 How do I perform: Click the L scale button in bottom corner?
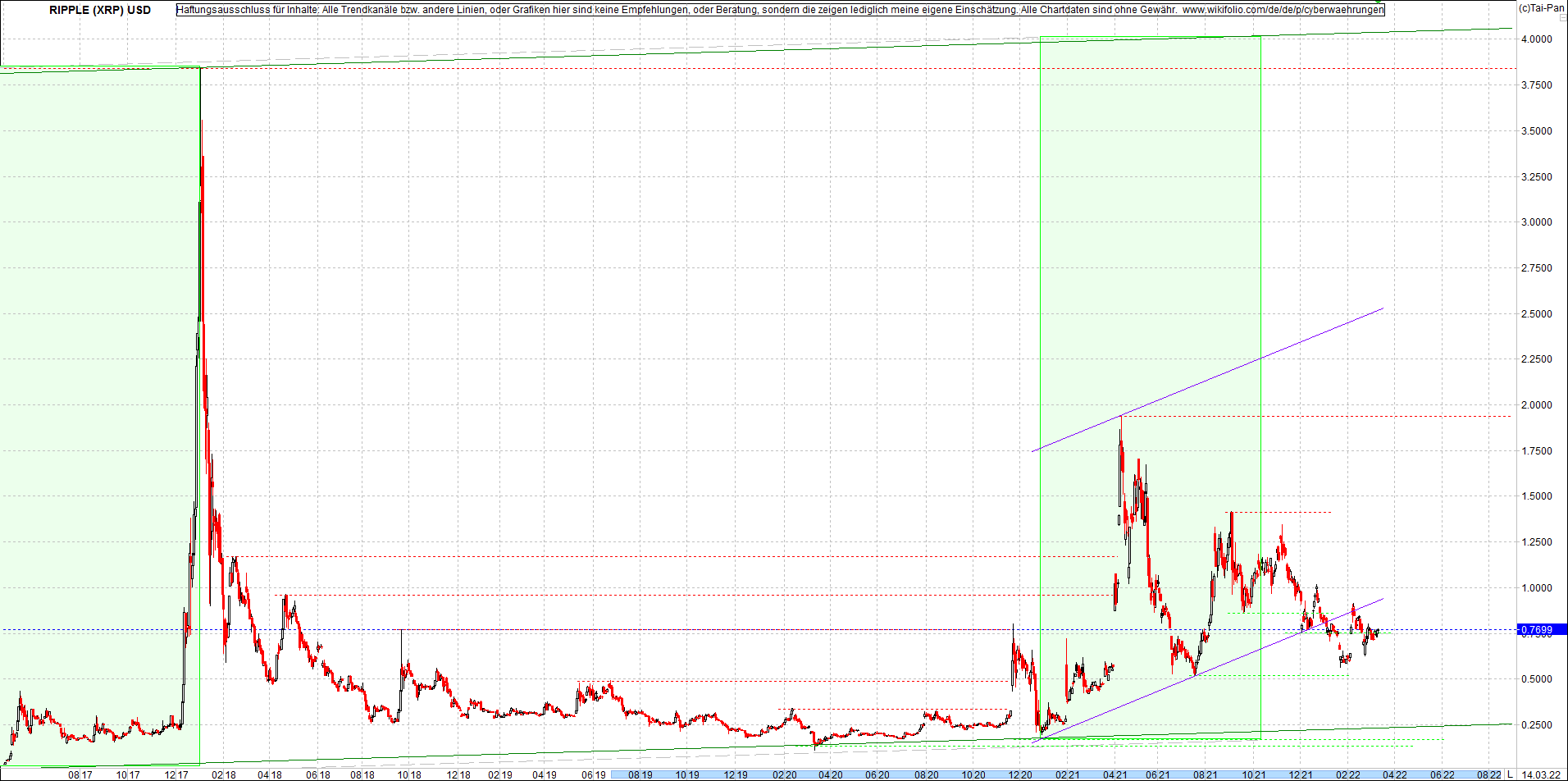(x=1510, y=774)
